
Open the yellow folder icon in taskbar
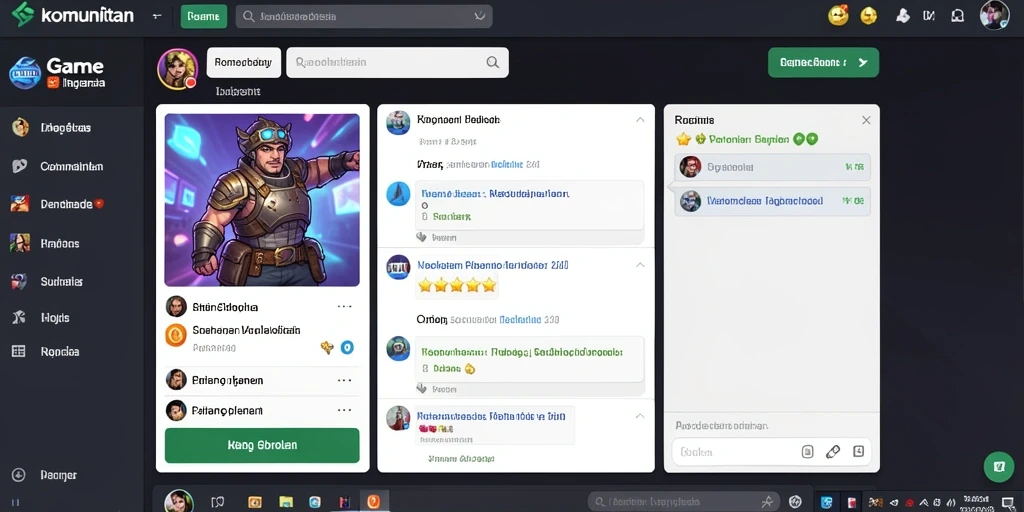click(x=285, y=502)
